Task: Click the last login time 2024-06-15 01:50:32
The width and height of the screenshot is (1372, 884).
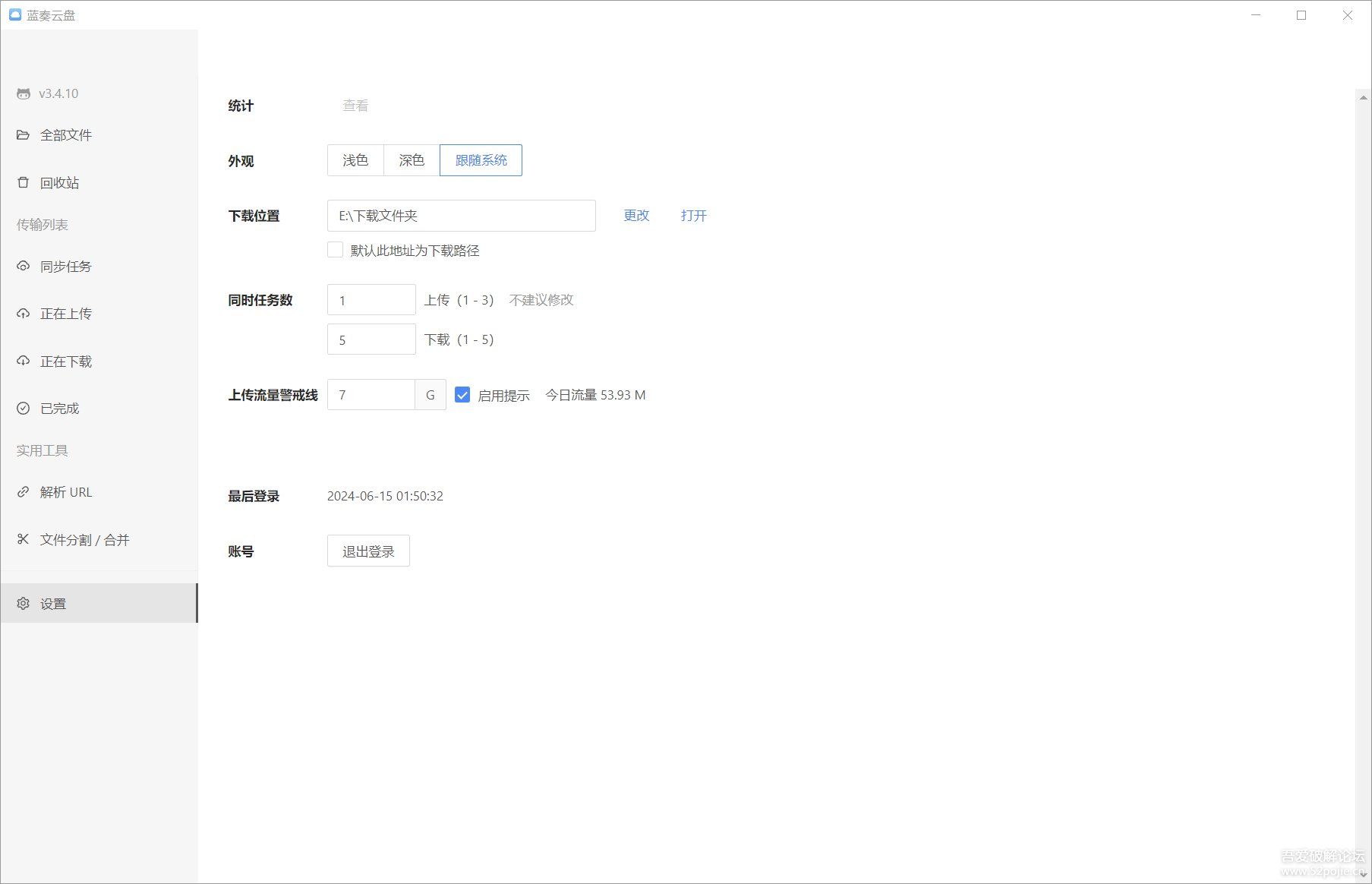Action: point(385,496)
